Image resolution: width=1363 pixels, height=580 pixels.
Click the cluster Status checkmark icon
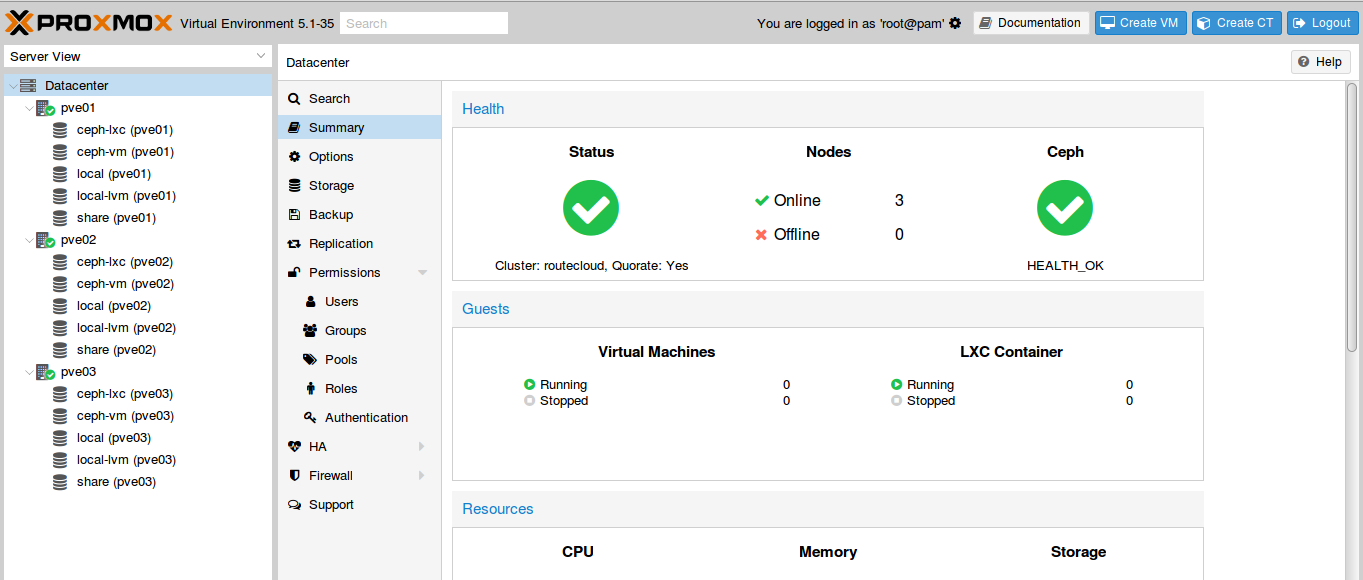click(x=591, y=208)
